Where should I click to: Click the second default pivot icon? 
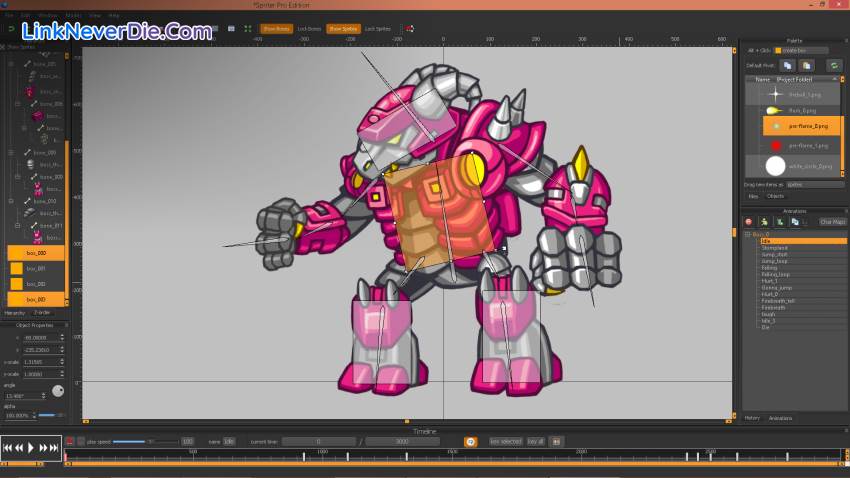(805, 65)
